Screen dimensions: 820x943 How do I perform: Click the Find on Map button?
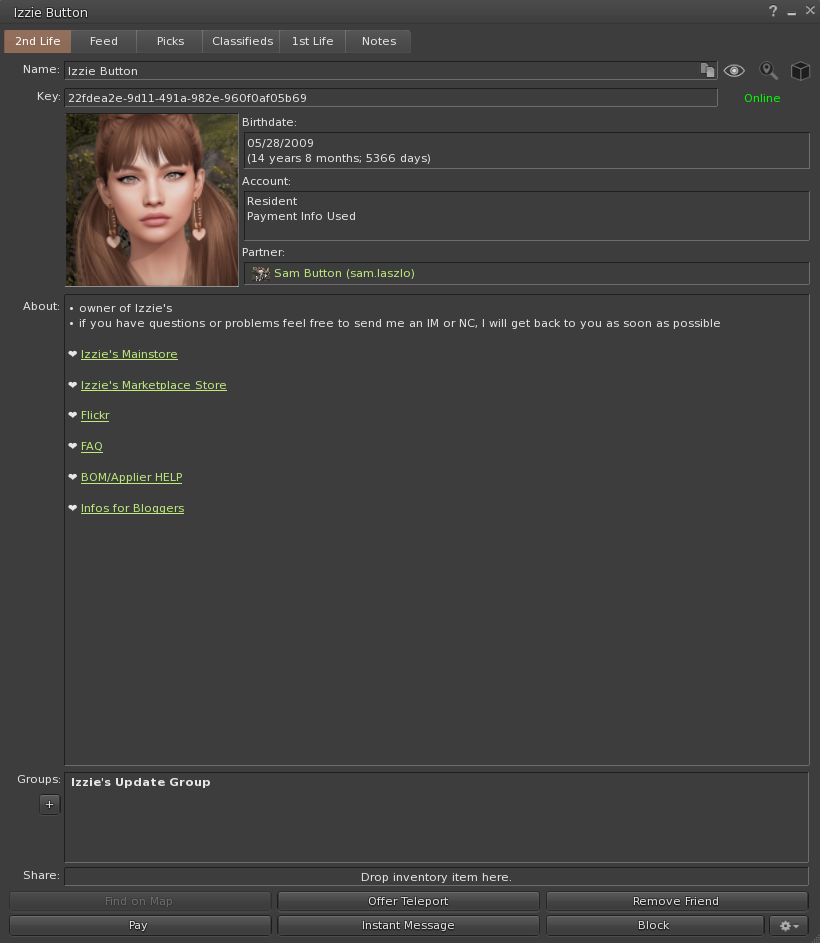coord(140,901)
